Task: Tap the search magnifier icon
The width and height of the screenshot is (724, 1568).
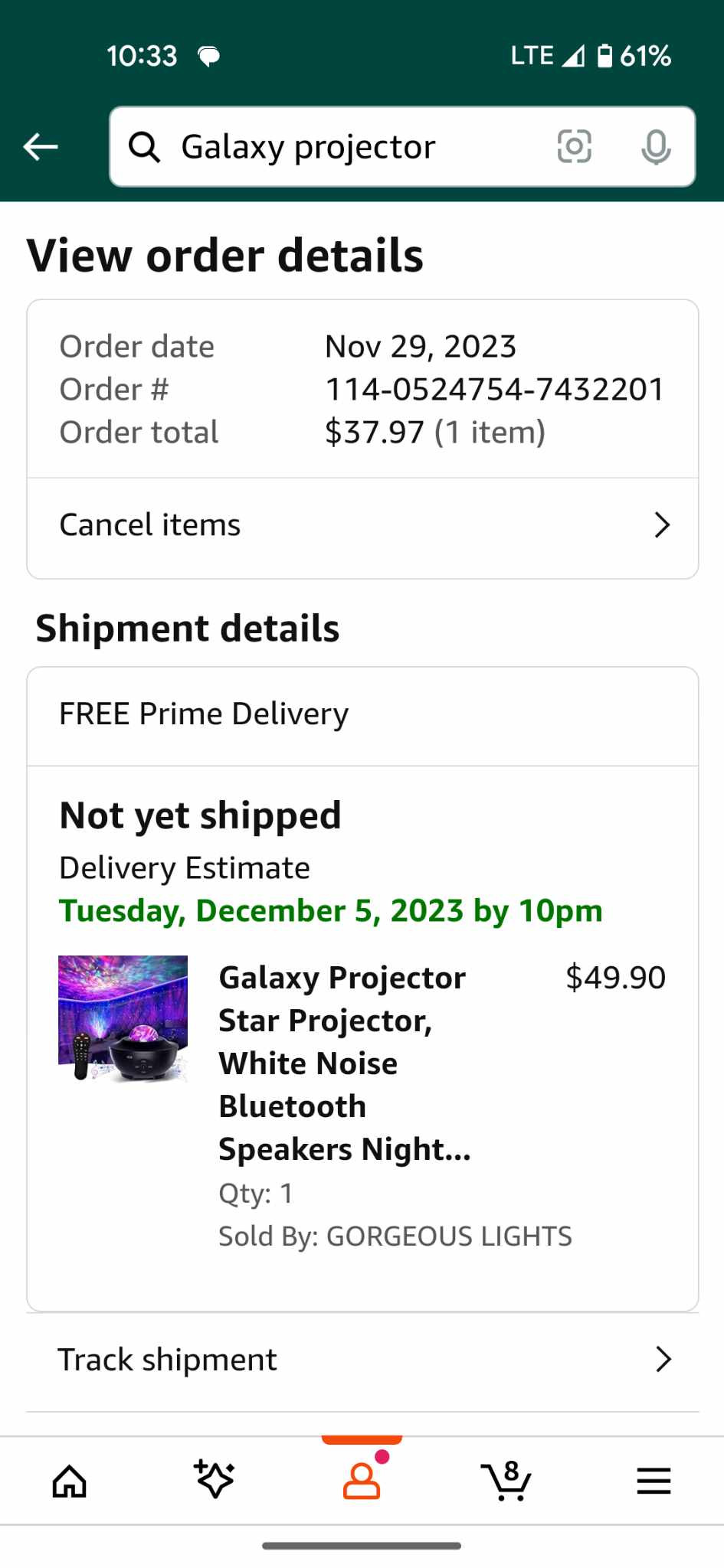Action: pyautogui.click(x=144, y=146)
